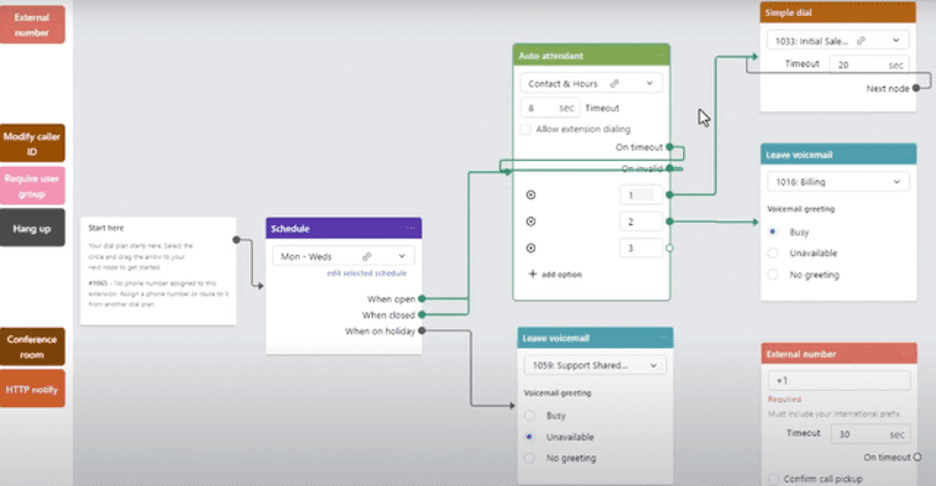The width and height of the screenshot is (936, 486).
Task: Click the Start here output connector dot
Action: click(236, 239)
